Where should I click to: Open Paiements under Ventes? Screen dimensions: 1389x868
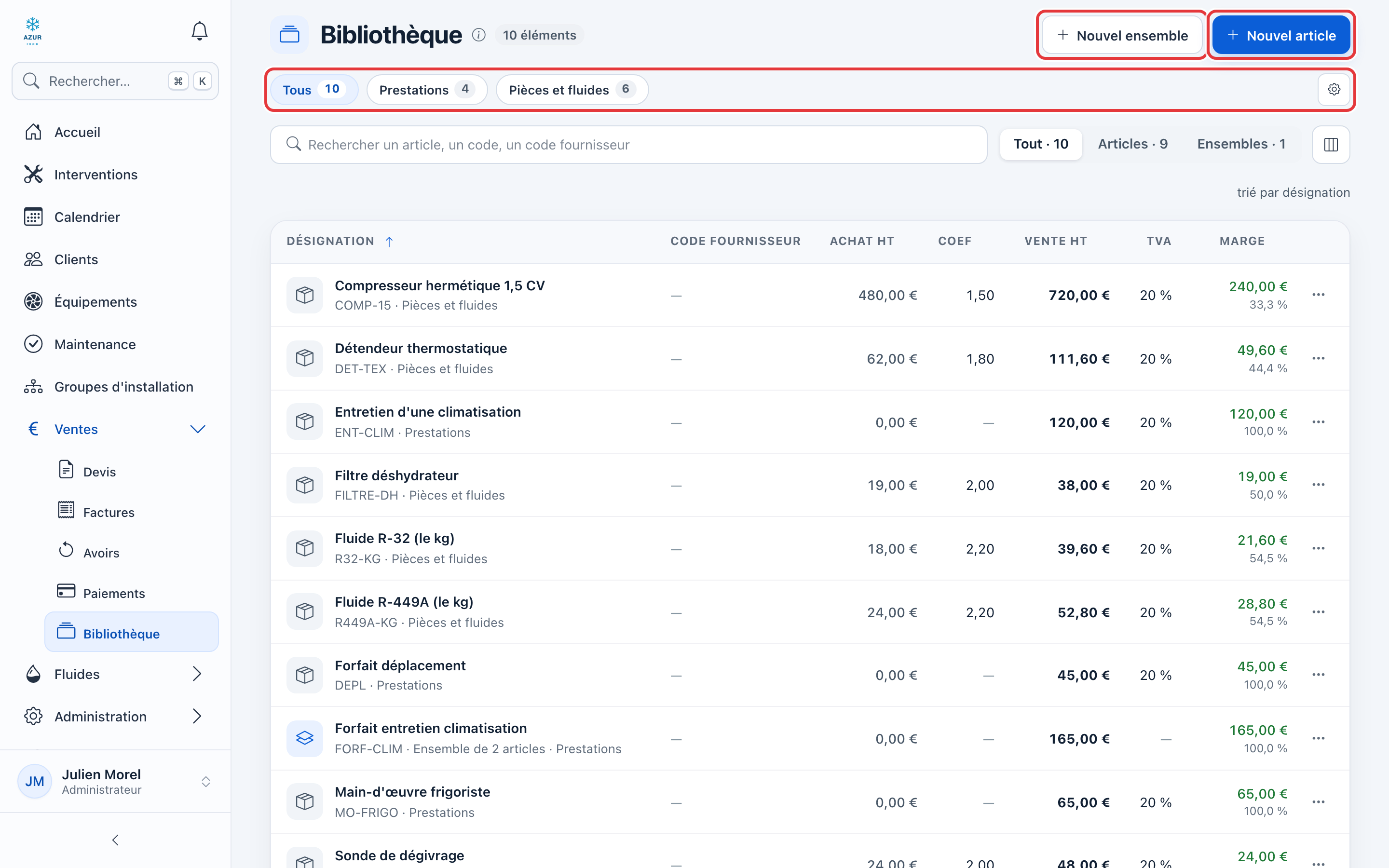(x=132, y=593)
